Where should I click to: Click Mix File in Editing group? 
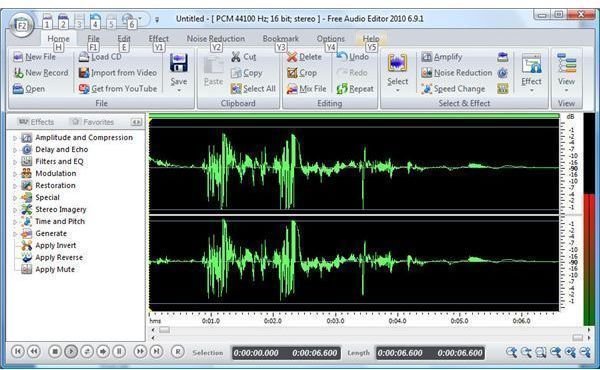click(307, 89)
